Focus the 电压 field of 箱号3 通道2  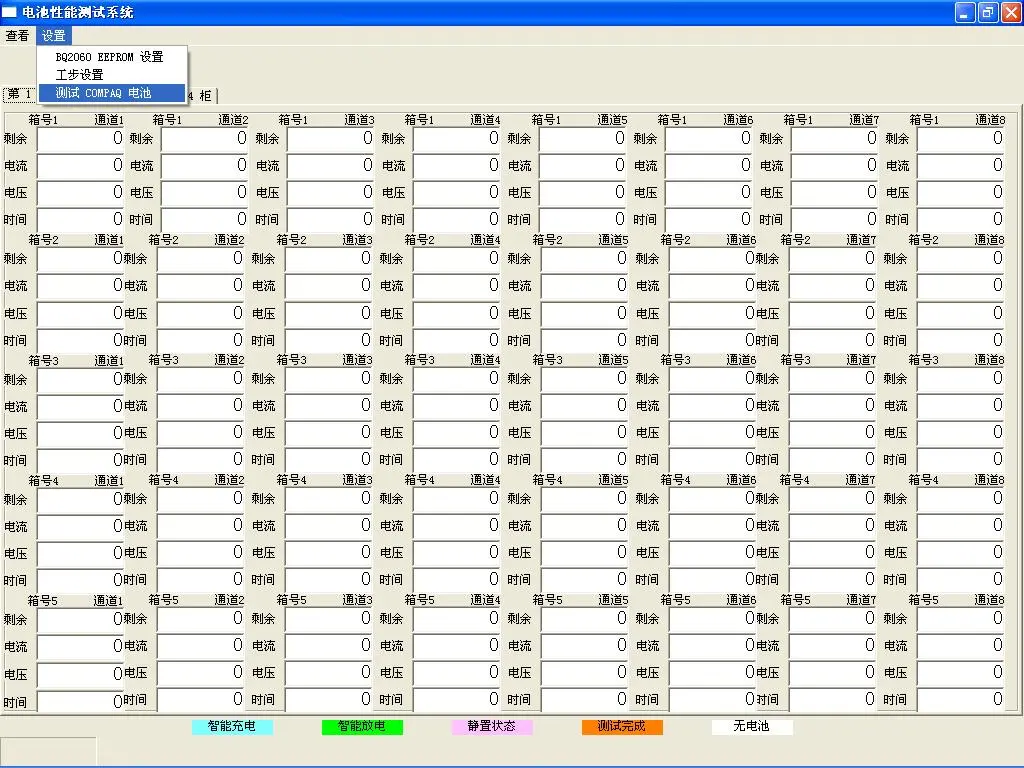[x=200, y=432]
